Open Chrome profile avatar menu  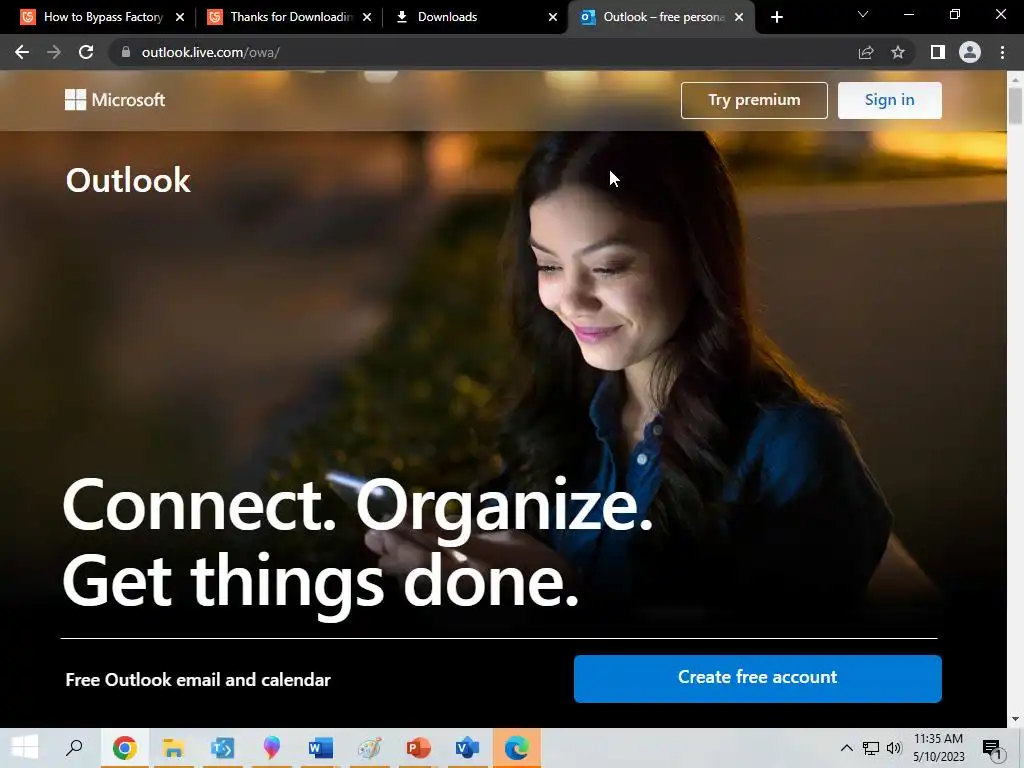[970, 52]
